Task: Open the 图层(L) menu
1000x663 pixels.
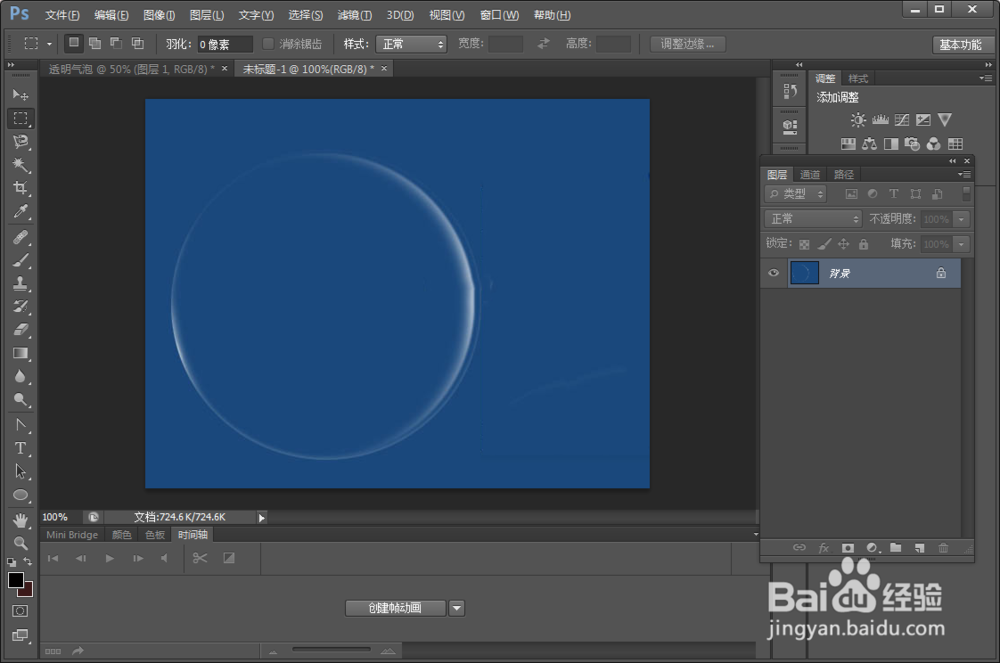Action: coord(207,15)
